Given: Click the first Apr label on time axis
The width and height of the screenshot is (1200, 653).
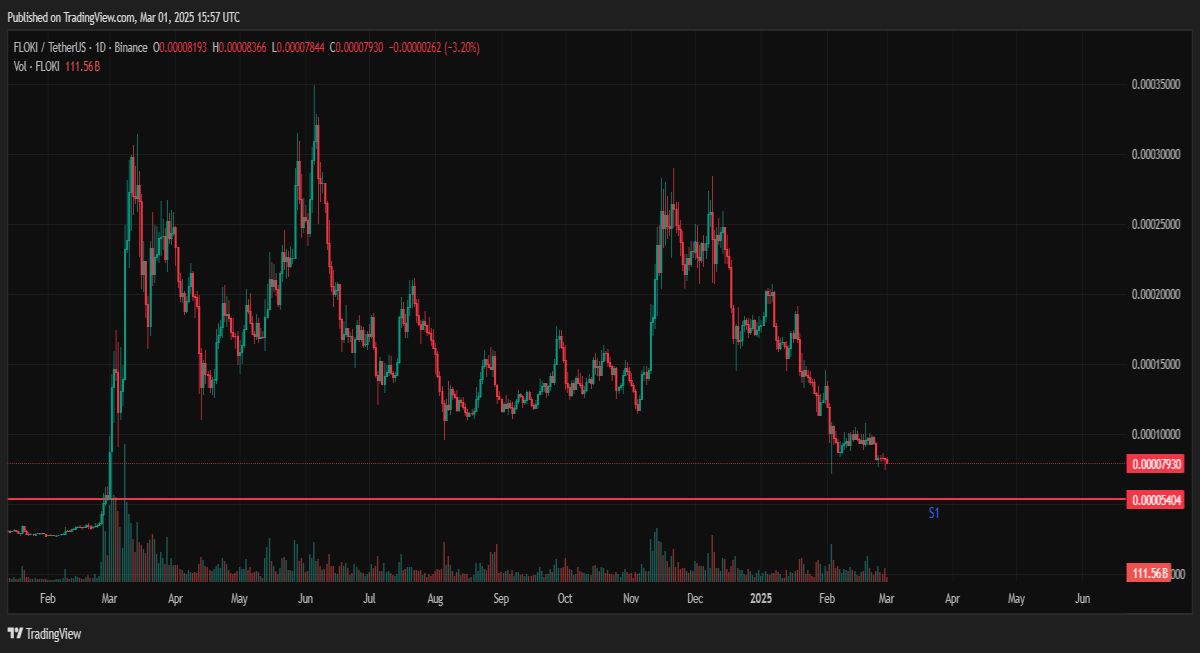Looking at the screenshot, I should [x=175, y=599].
